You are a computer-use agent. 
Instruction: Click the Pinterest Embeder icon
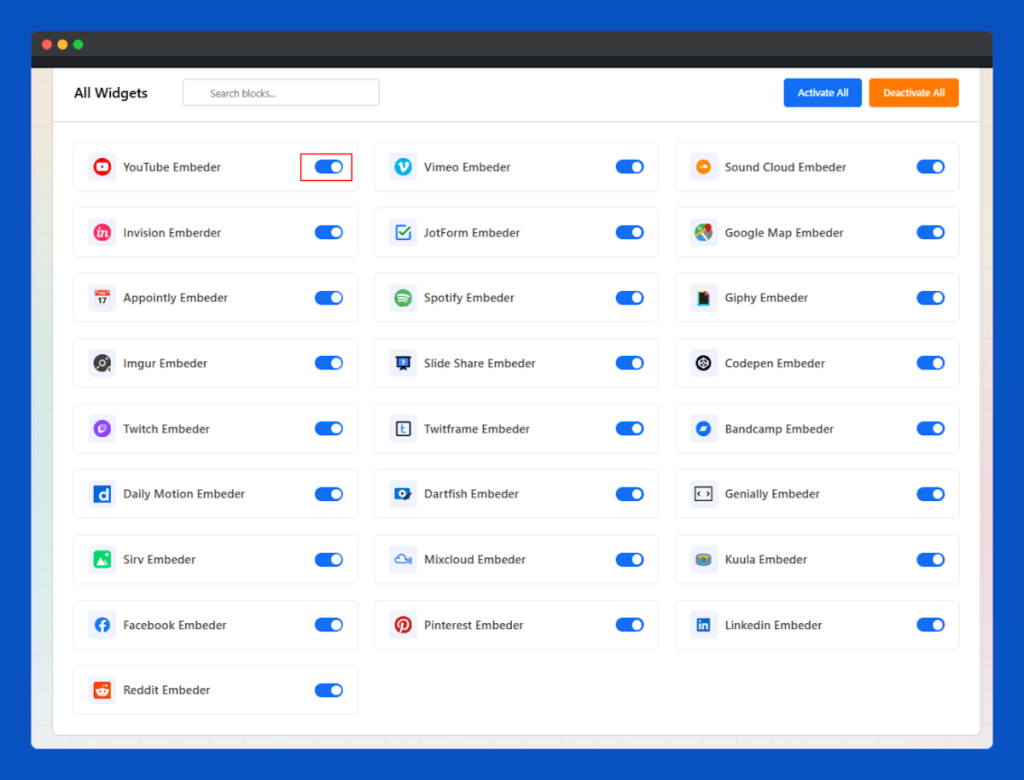403,624
